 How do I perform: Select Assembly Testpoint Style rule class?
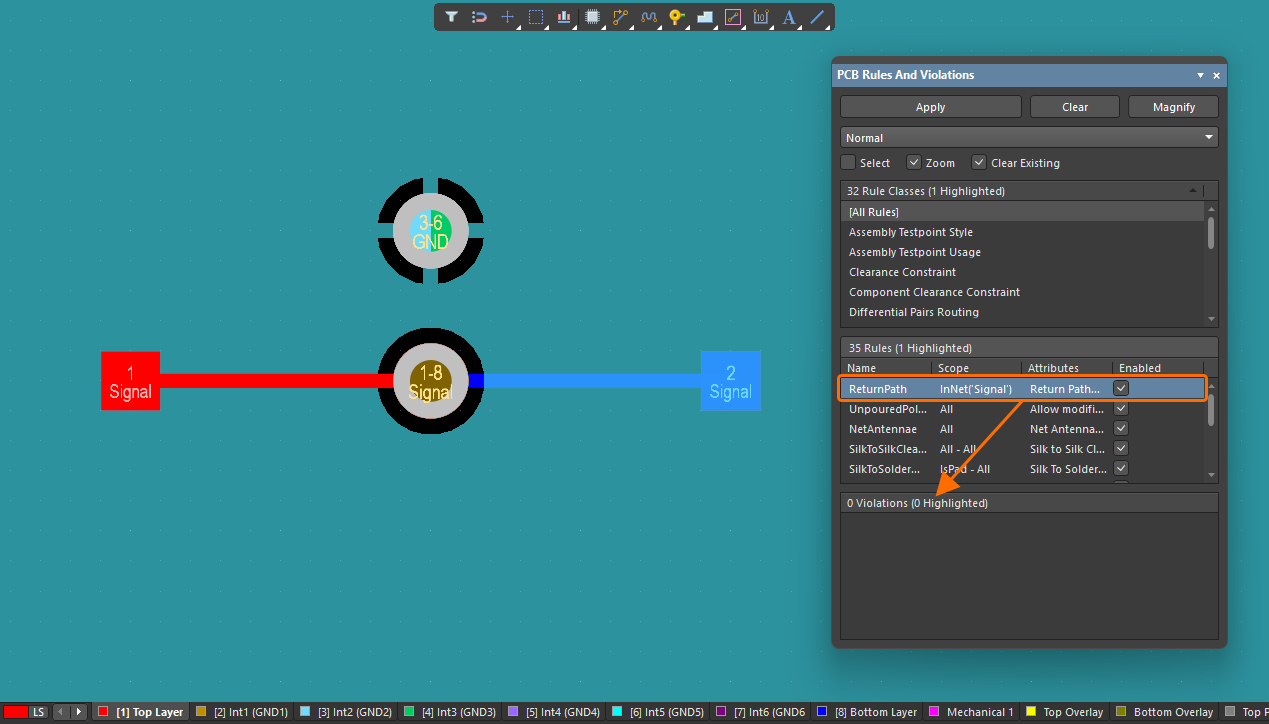(x=1023, y=232)
